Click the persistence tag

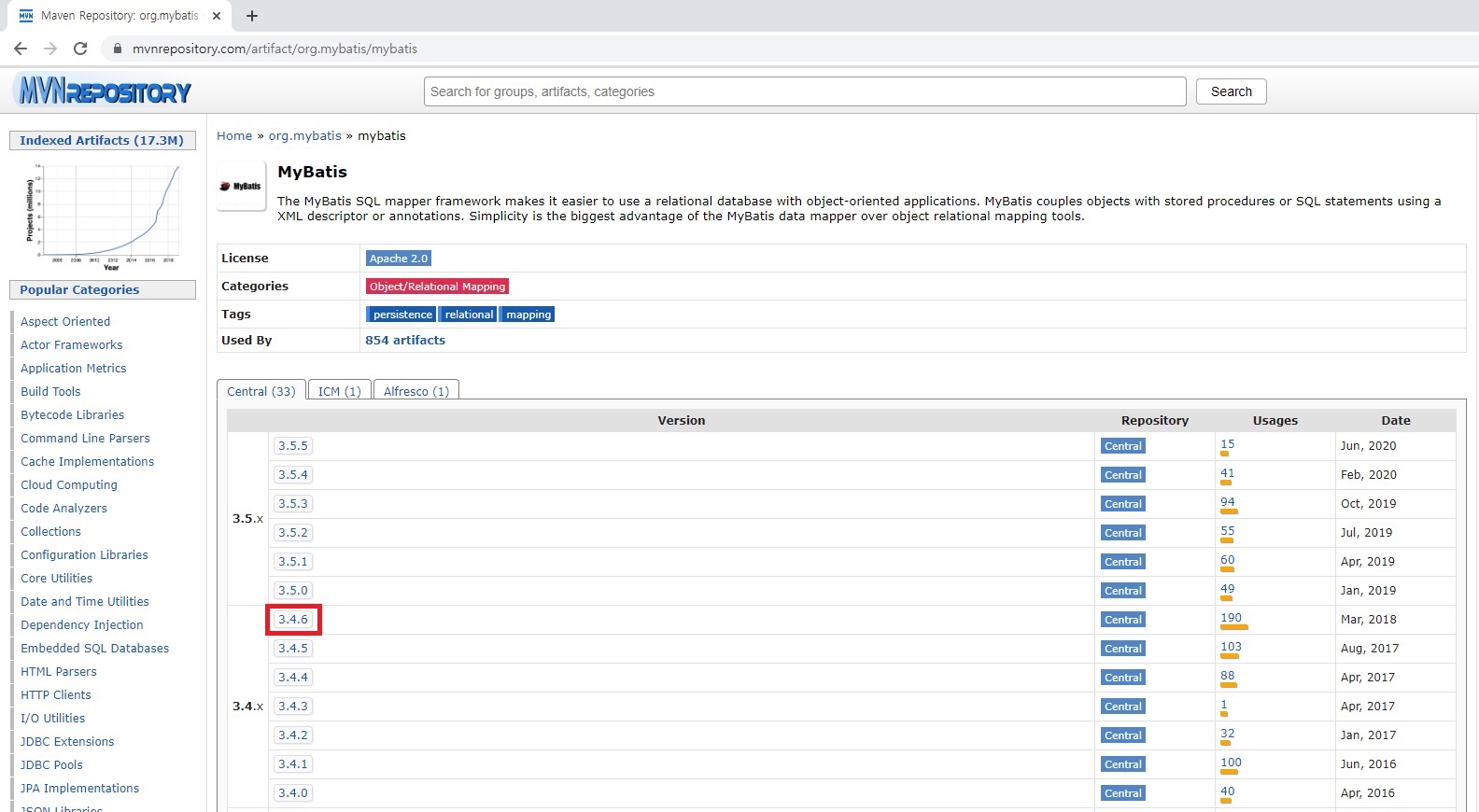click(401, 315)
